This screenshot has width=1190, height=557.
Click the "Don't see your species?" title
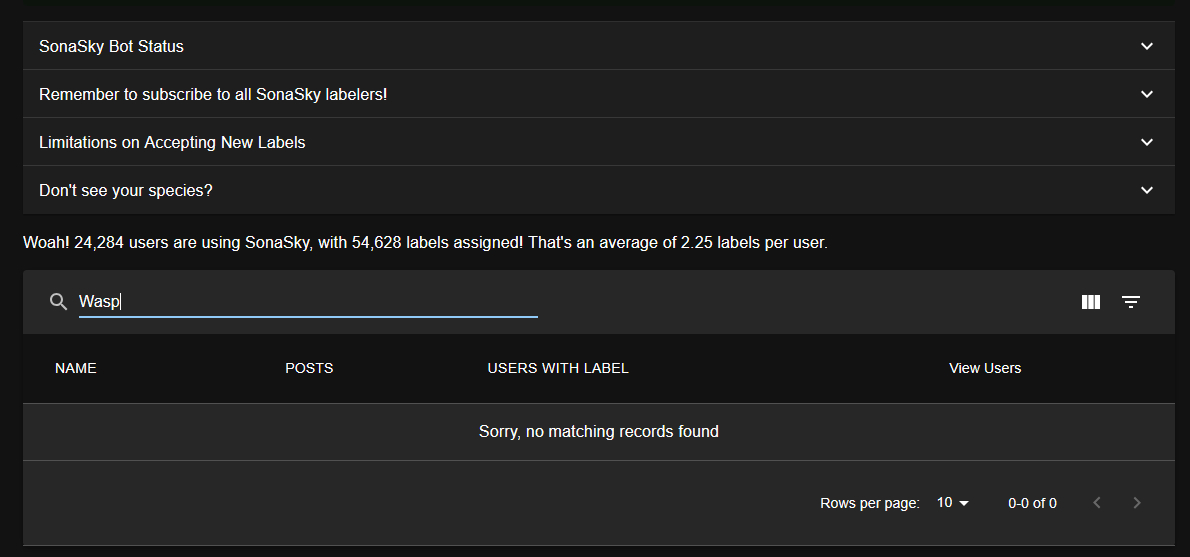point(126,190)
